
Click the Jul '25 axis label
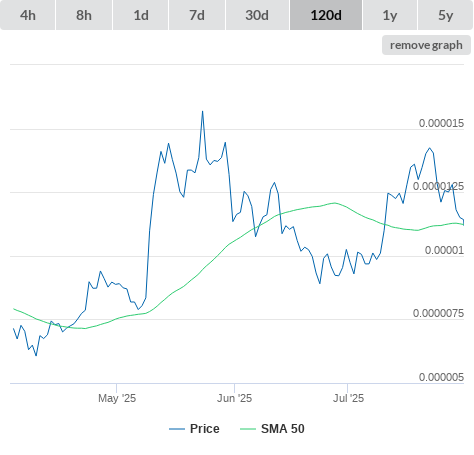(348, 398)
